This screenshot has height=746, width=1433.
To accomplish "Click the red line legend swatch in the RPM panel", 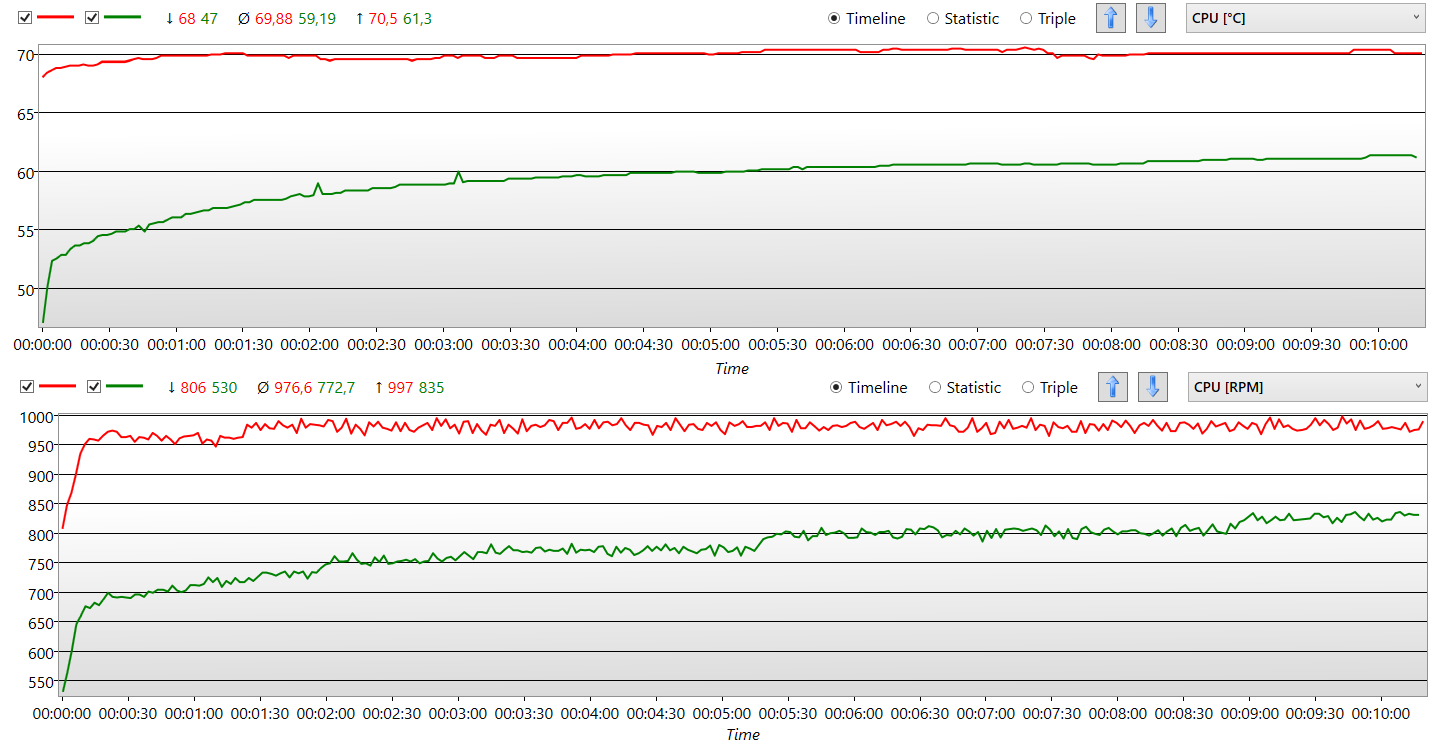I will [58, 387].
